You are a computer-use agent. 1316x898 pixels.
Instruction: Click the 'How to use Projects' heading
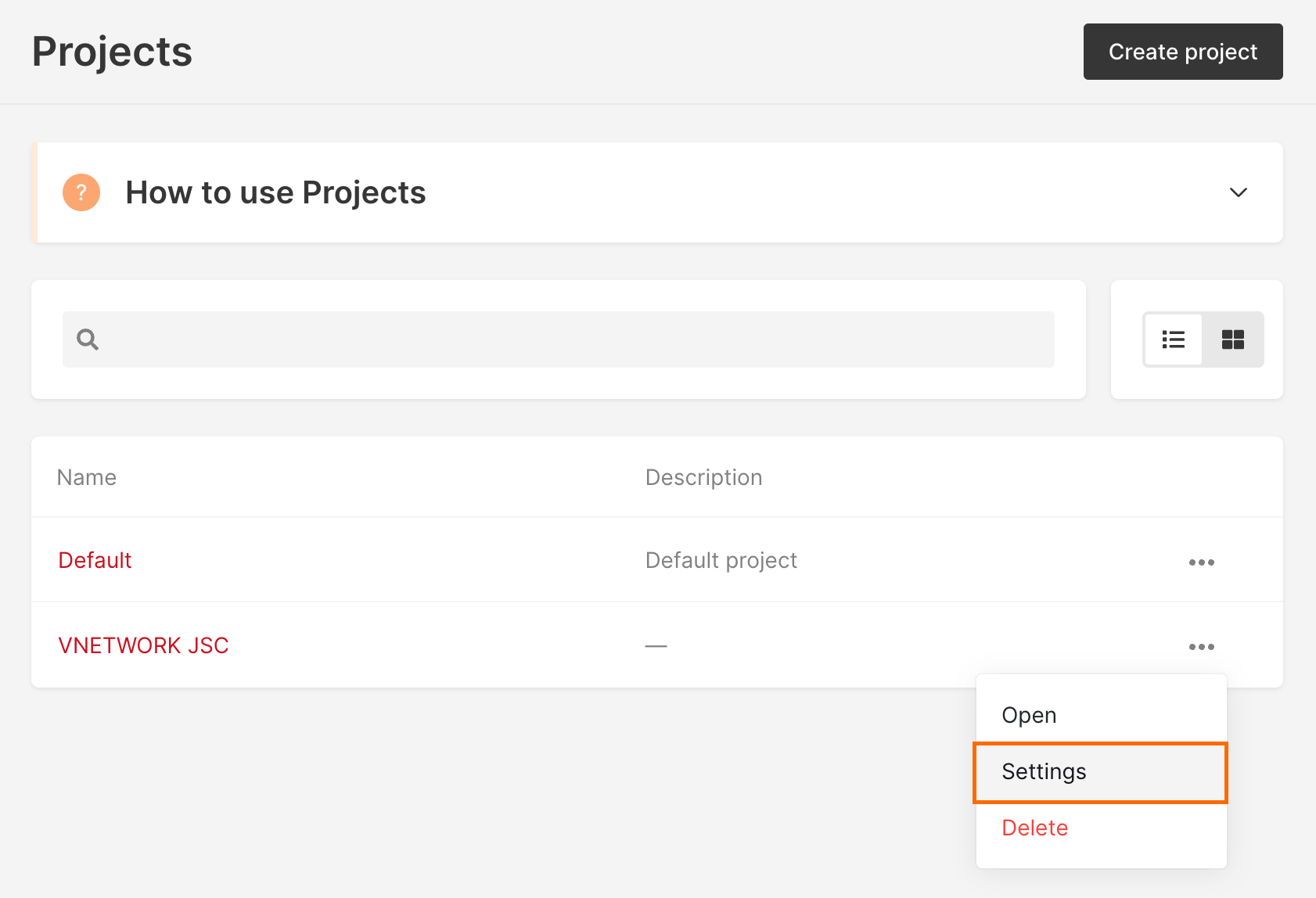pyautogui.click(x=275, y=192)
